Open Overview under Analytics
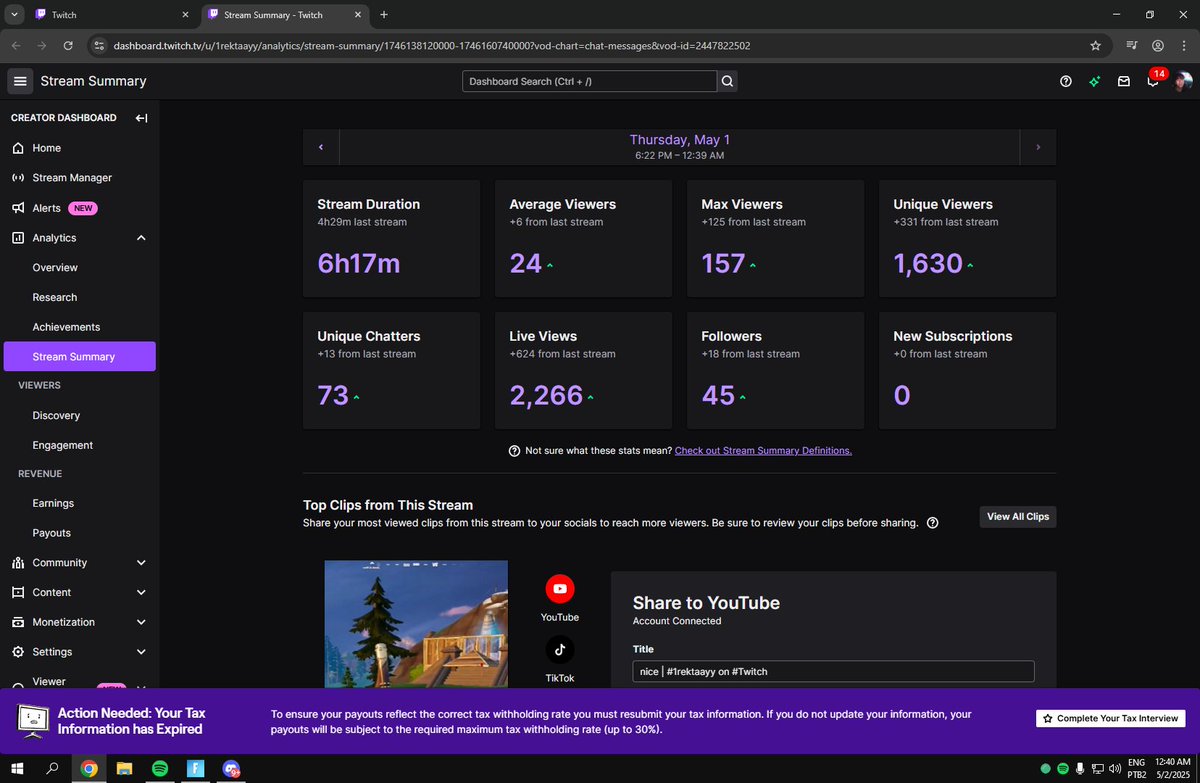This screenshot has width=1200, height=783. 55,268
